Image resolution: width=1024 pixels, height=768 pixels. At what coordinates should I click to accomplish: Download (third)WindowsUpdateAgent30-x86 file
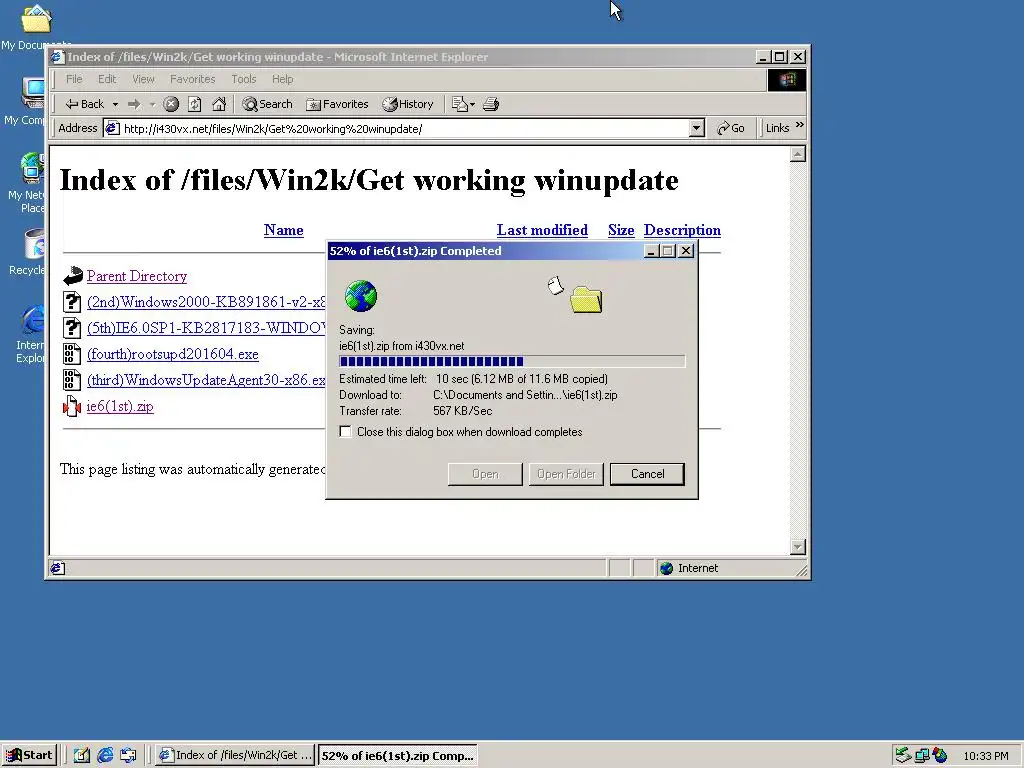206,380
